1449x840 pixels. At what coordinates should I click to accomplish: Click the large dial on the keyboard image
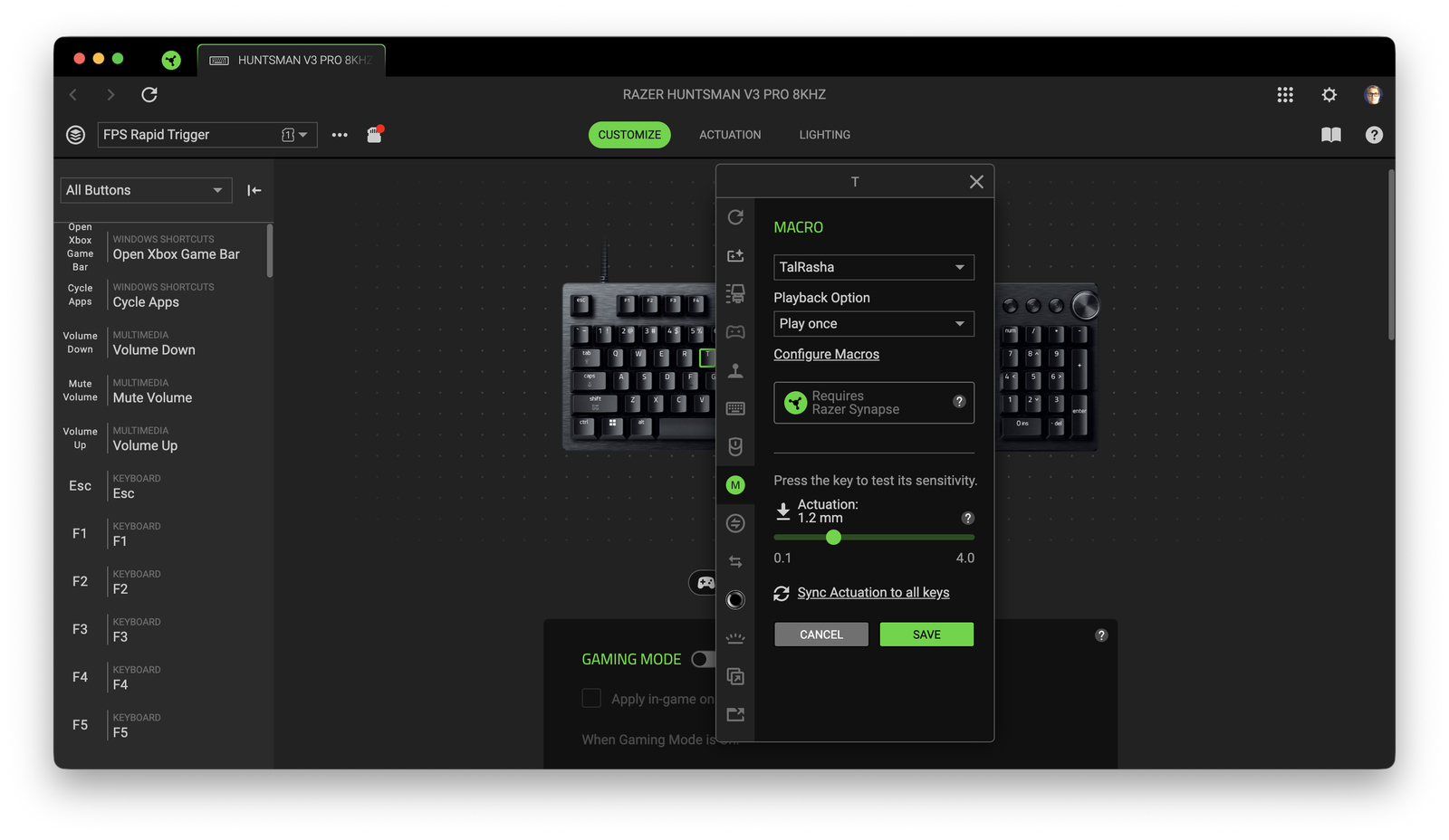1085,306
